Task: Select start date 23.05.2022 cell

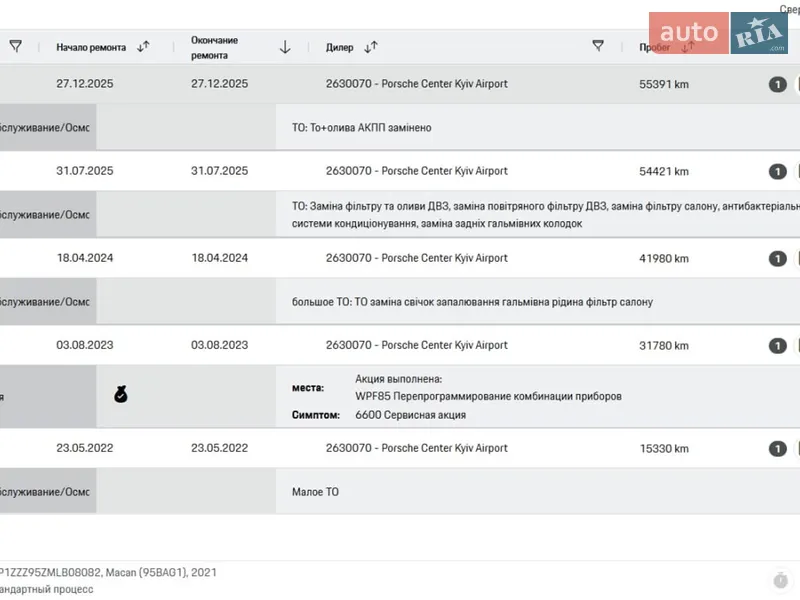Action: pyautogui.click(x=85, y=448)
